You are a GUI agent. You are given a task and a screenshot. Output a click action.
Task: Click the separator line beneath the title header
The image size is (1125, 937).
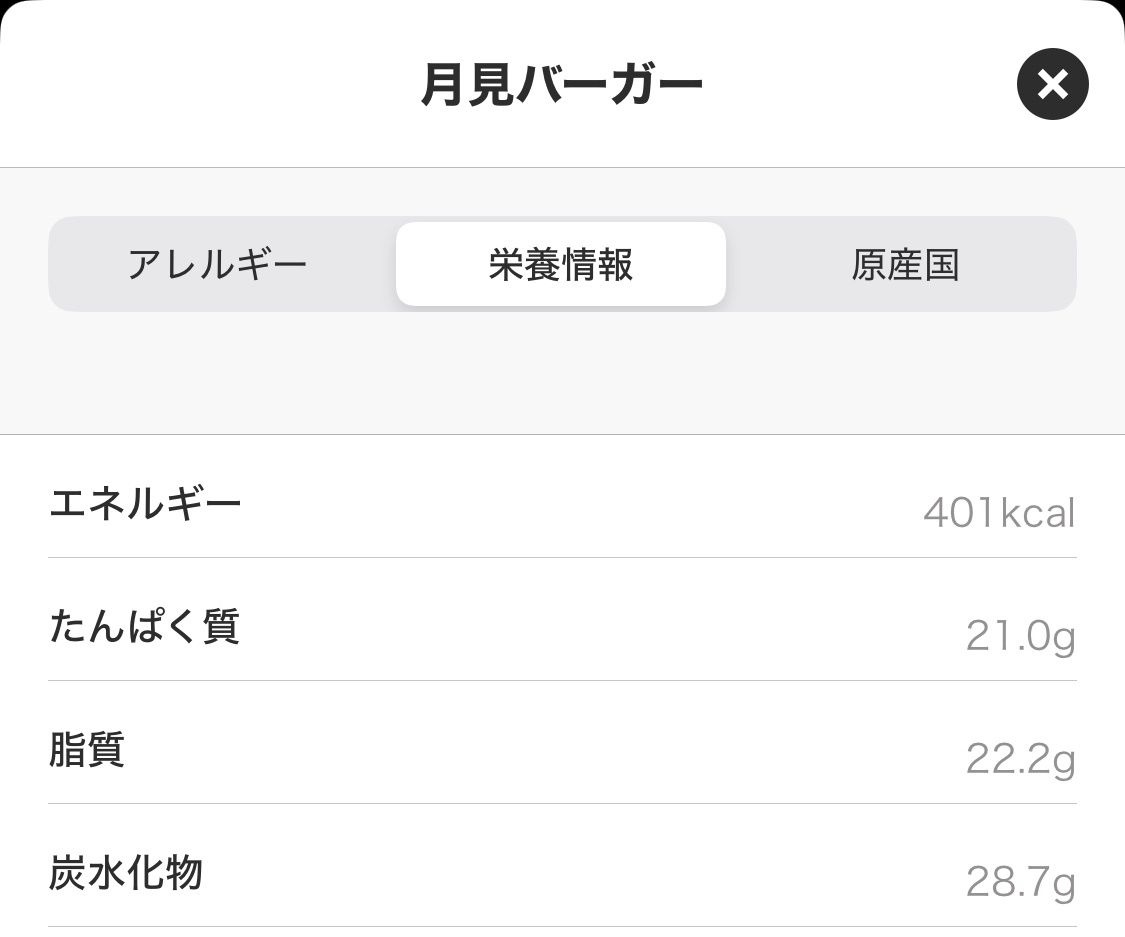coord(562,167)
